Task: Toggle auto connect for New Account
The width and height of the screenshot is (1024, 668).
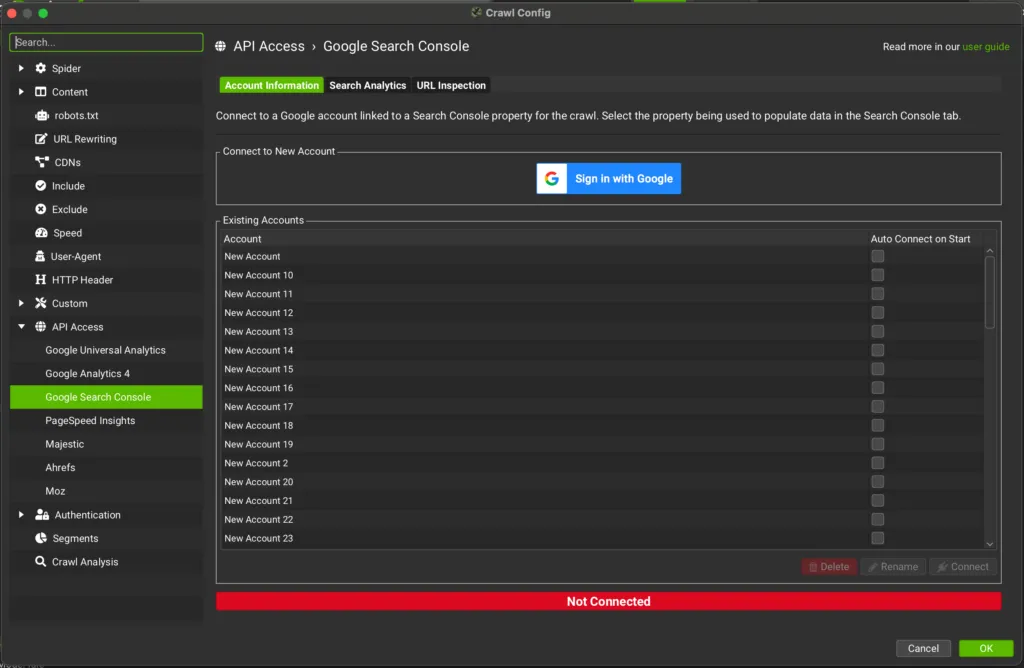Action: click(x=878, y=256)
